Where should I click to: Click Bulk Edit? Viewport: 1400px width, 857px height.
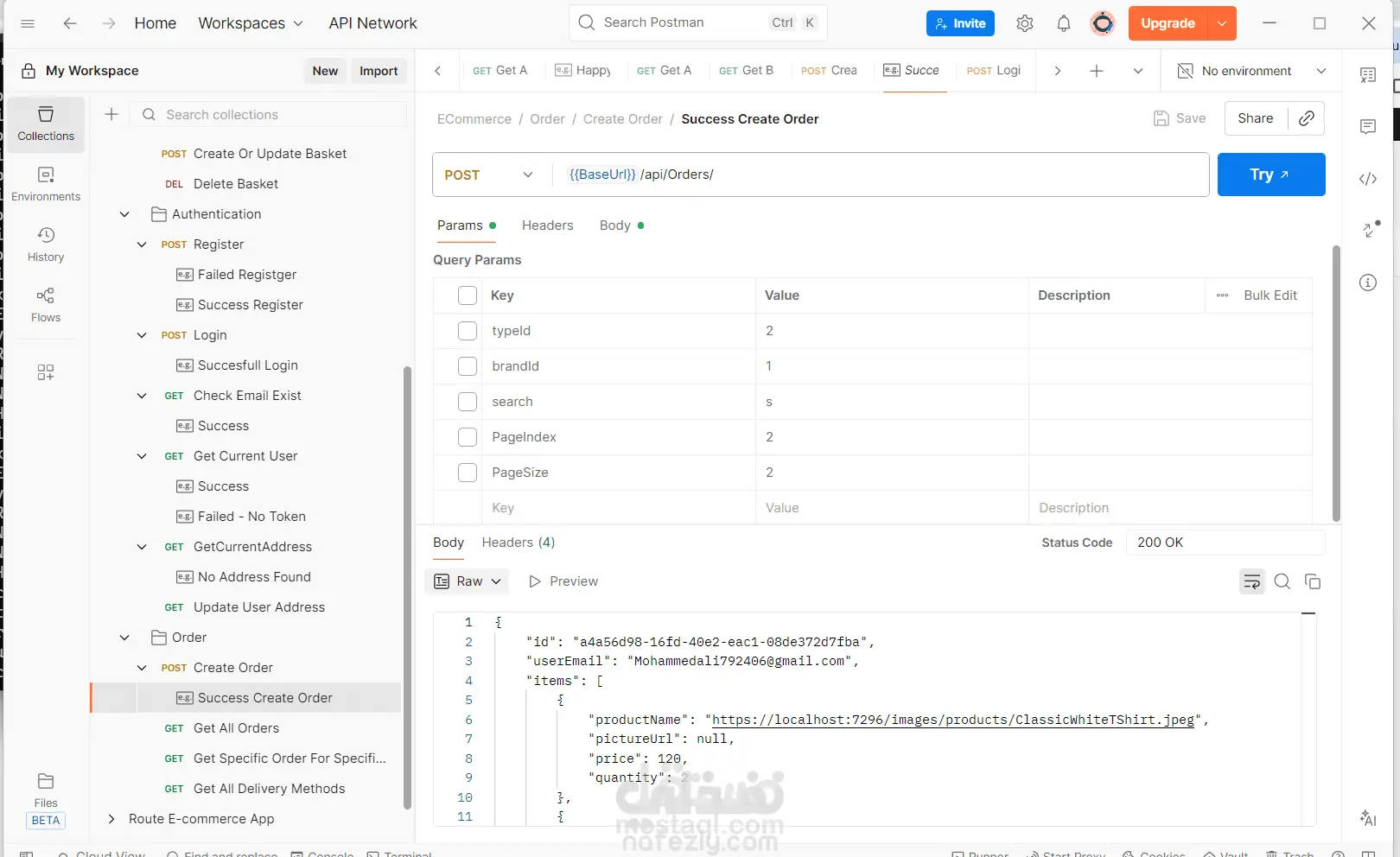[1270, 295]
